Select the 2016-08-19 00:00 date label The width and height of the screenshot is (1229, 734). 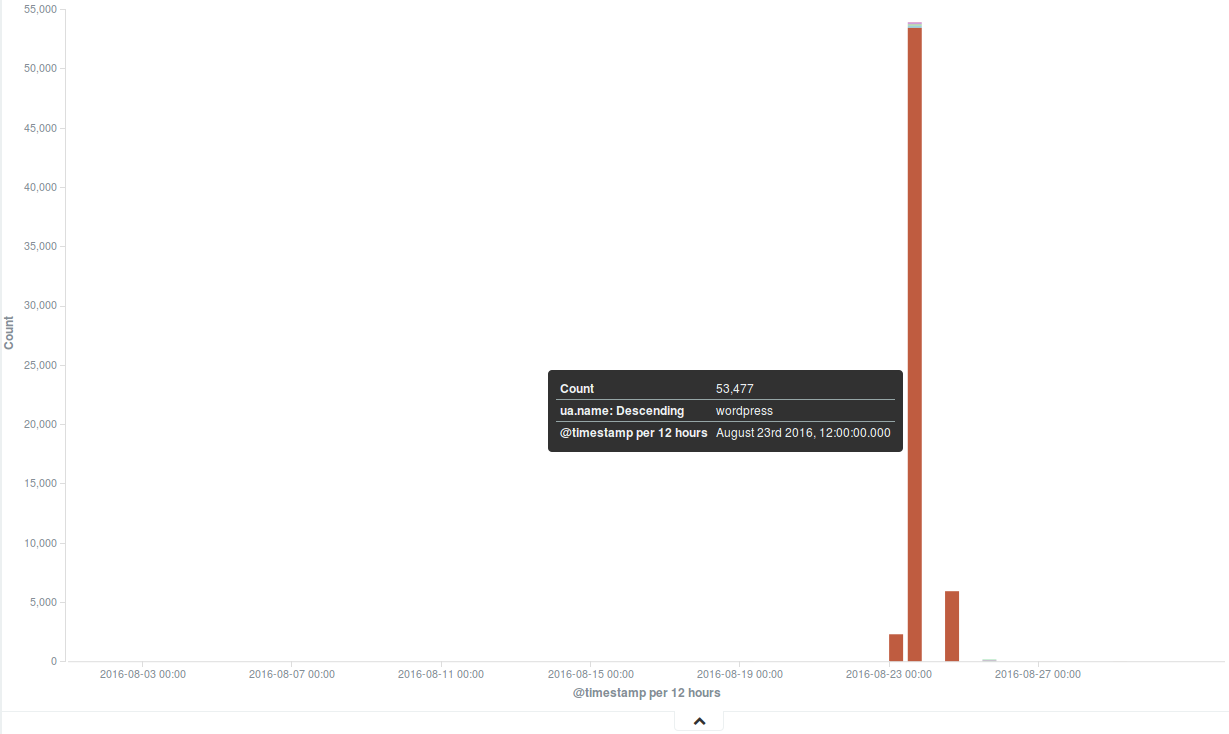(739, 674)
